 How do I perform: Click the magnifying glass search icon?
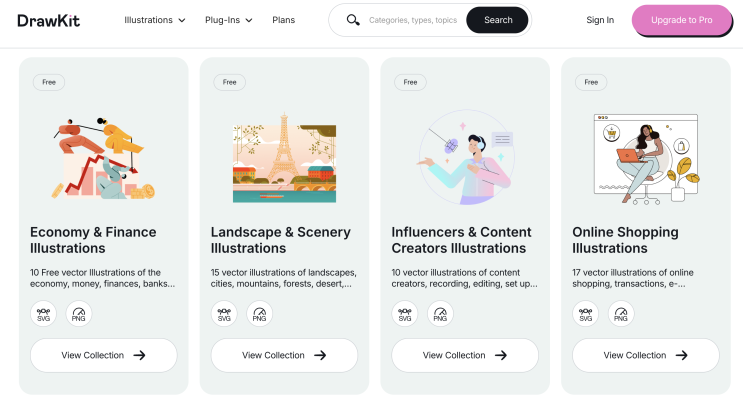(x=353, y=20)
